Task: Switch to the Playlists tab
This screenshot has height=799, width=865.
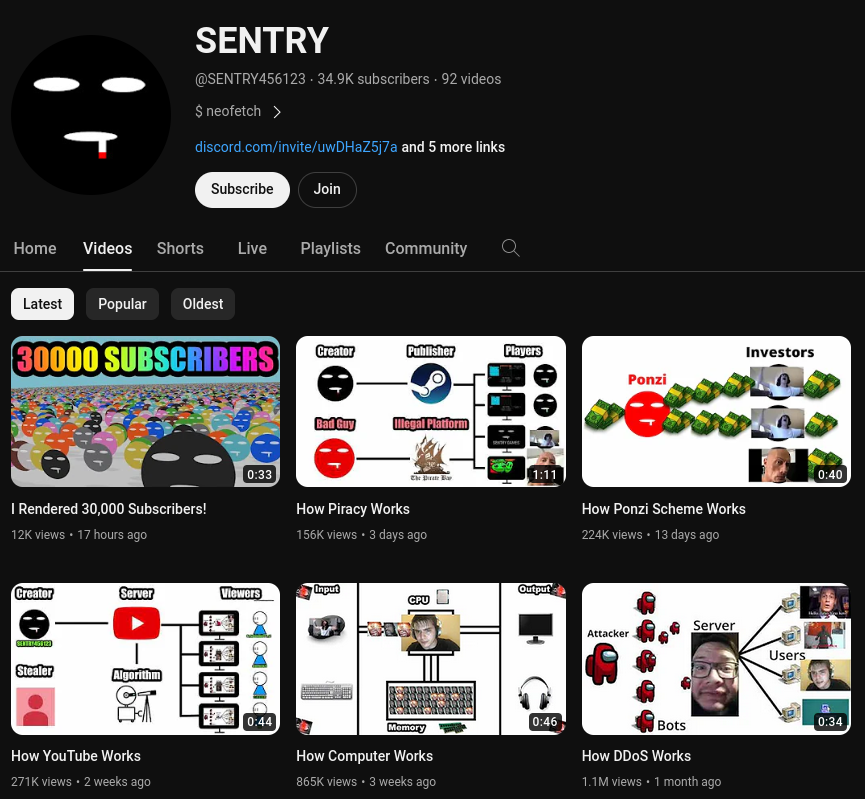Action: coord(330,248)
